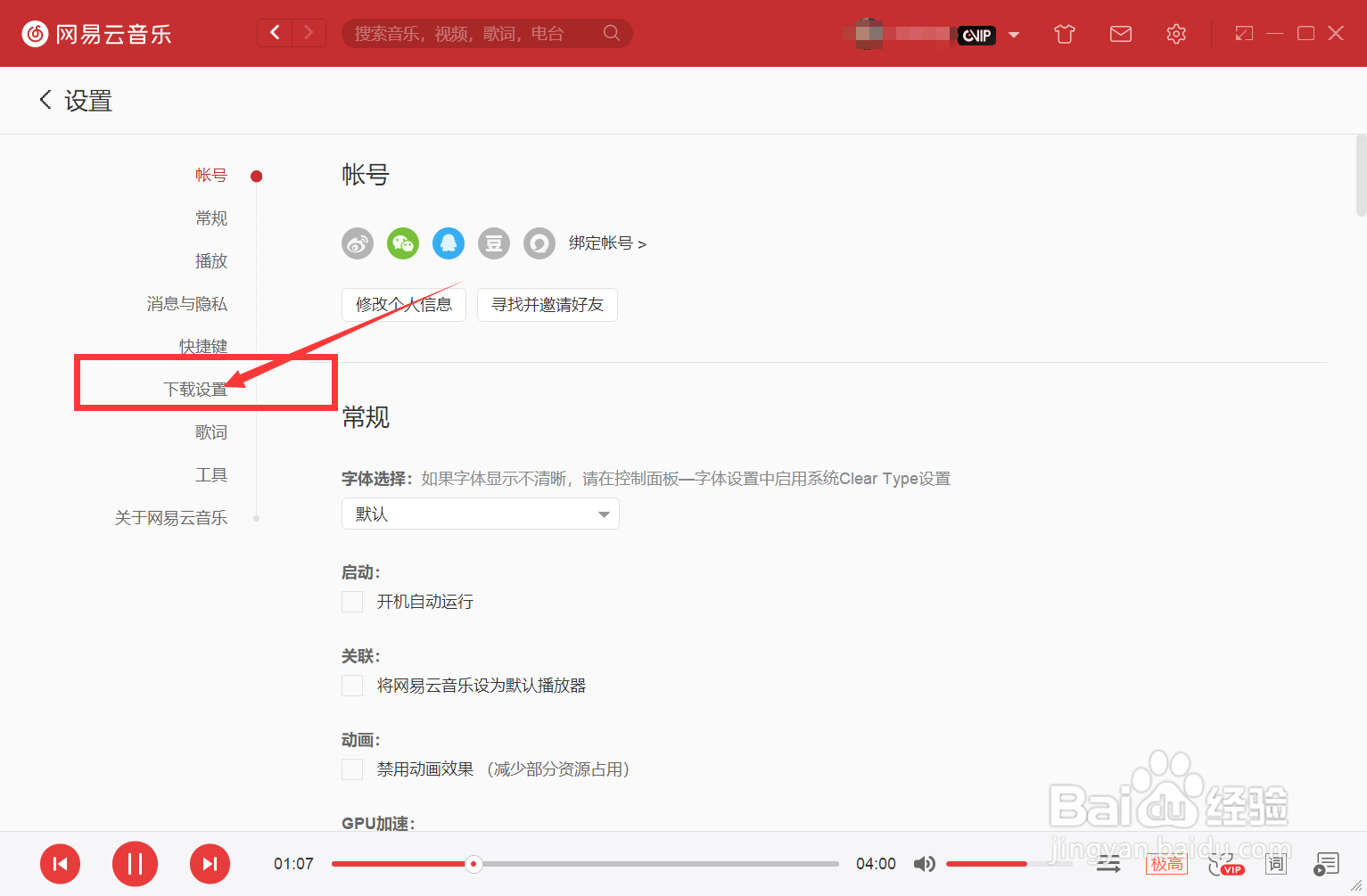Open the lyrics panel via the 词 icon
The width and height of the screenshot is (1367, 896).
1275,864
